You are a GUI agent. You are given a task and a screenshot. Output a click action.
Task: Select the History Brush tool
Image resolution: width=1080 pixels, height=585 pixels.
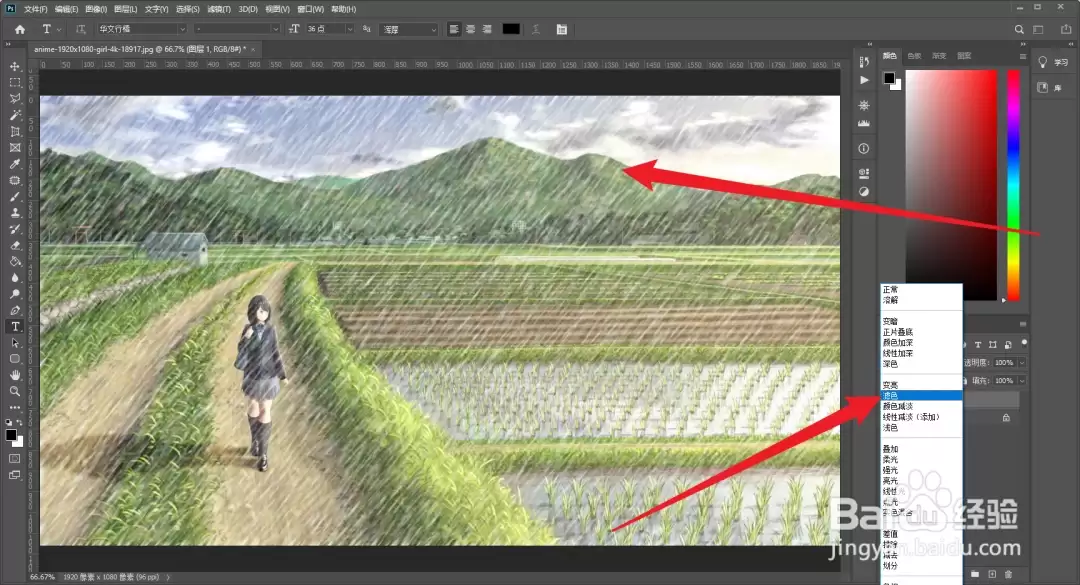(14, 229)
